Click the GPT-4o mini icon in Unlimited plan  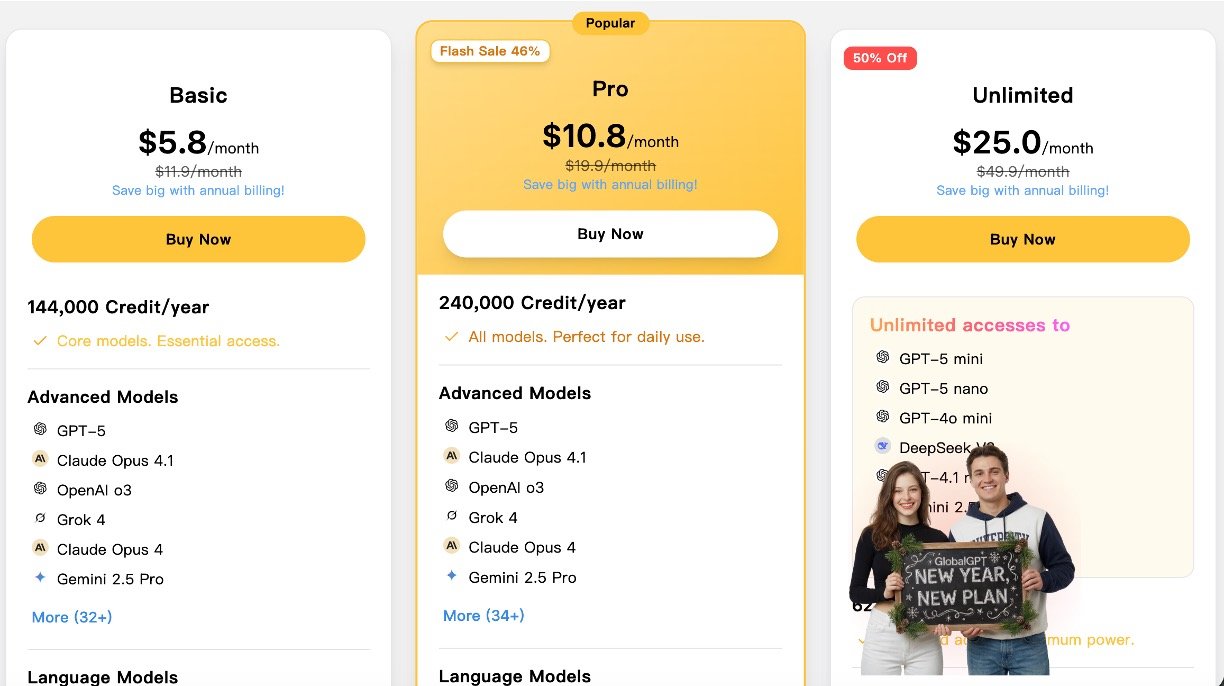pyautogui.click(x=883, y=416)
